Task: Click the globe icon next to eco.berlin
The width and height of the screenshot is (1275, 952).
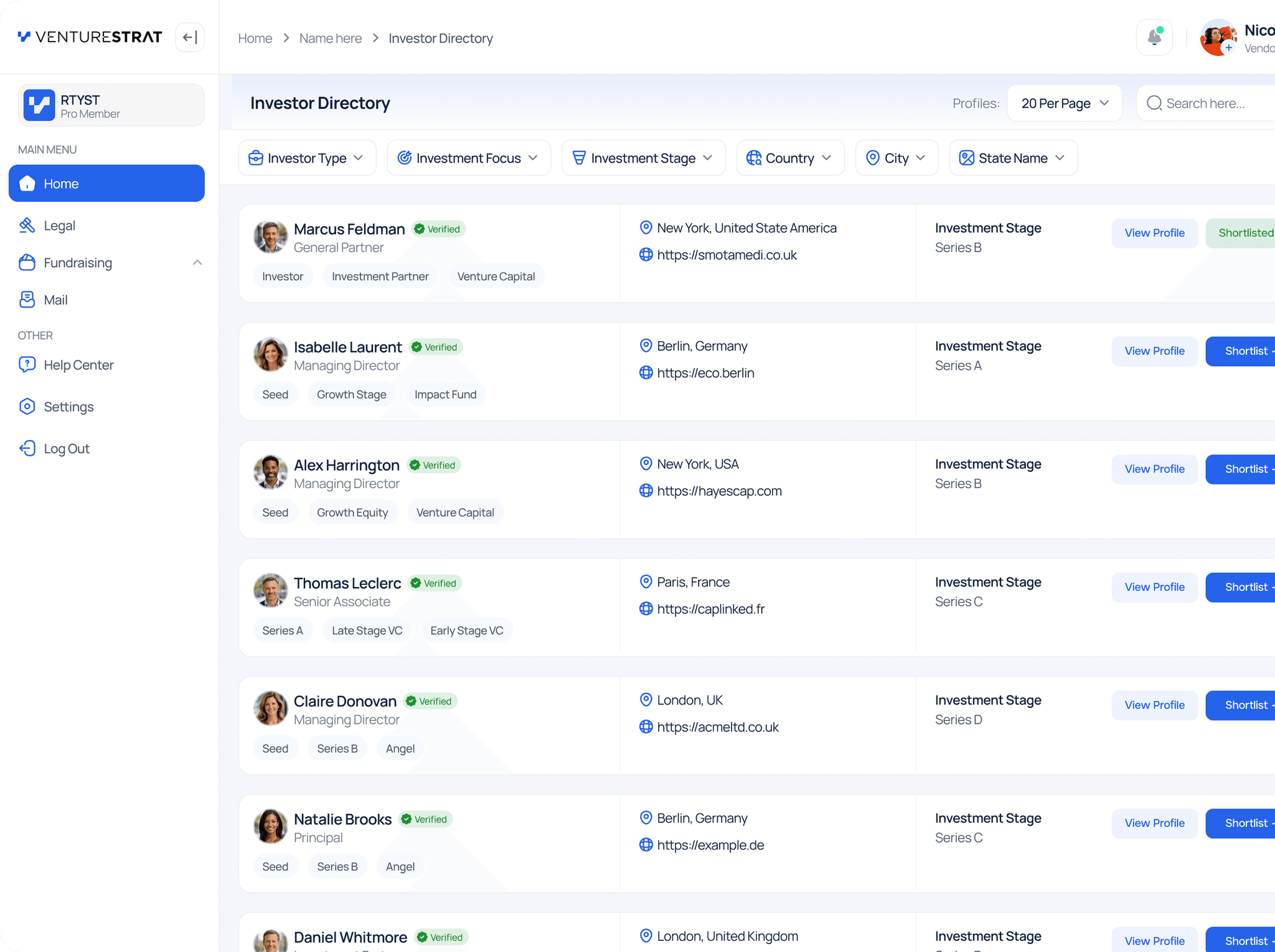Action: 646,372
